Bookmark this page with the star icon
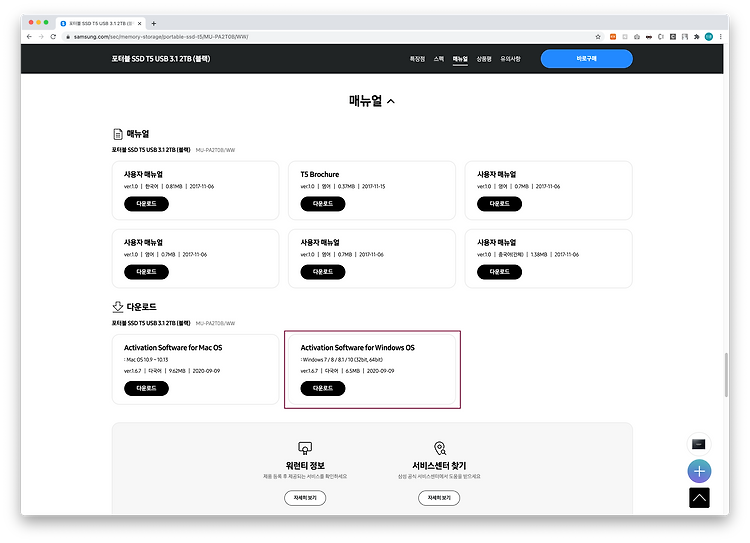 click(x=598, y=36)
